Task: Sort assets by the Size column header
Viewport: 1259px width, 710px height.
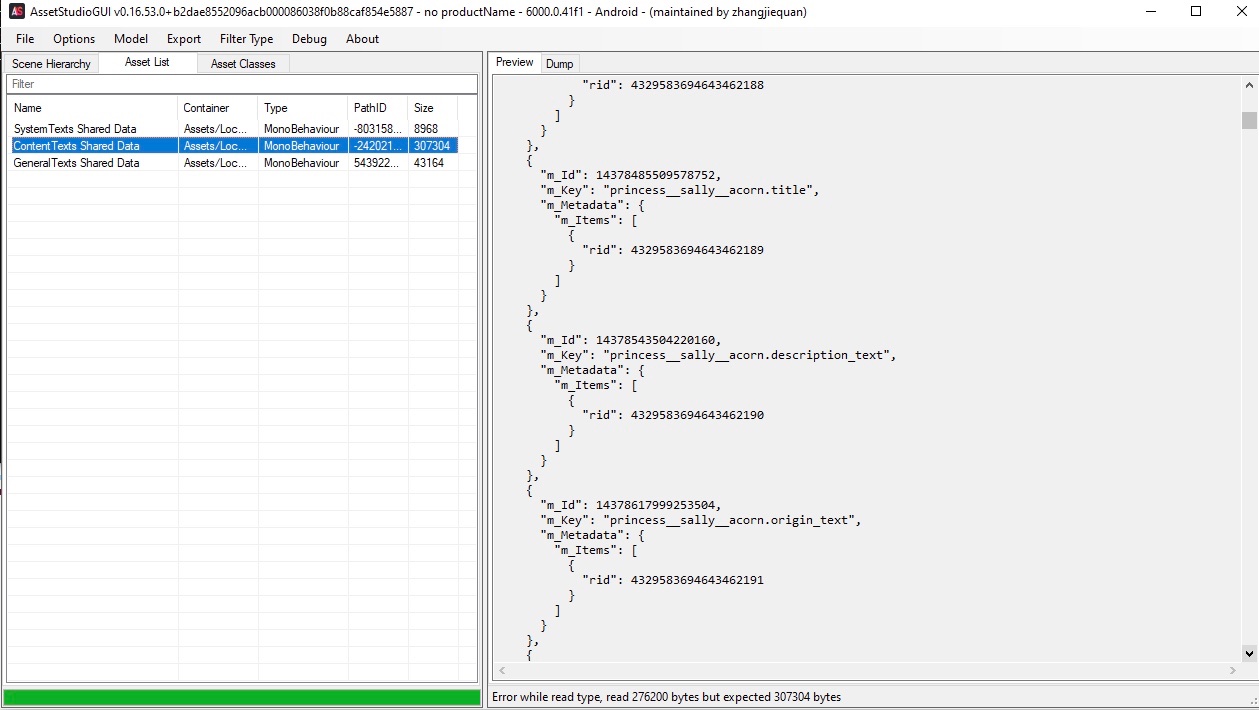Action: 433,108
